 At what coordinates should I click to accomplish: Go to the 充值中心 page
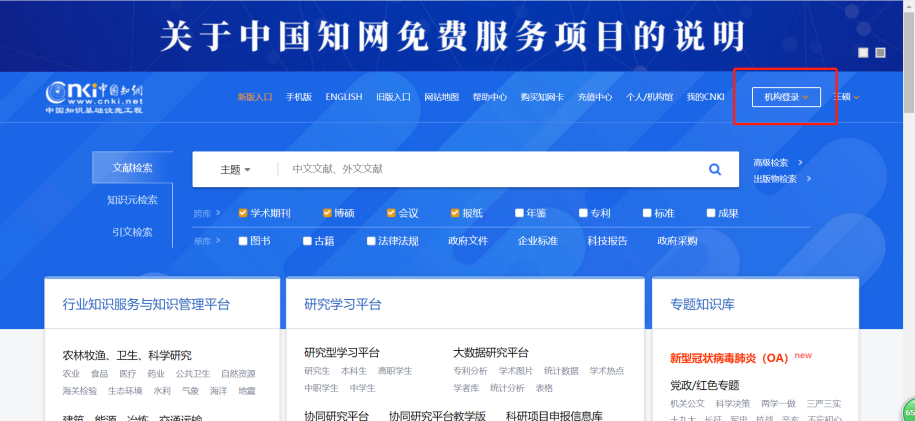coord(595,97)
